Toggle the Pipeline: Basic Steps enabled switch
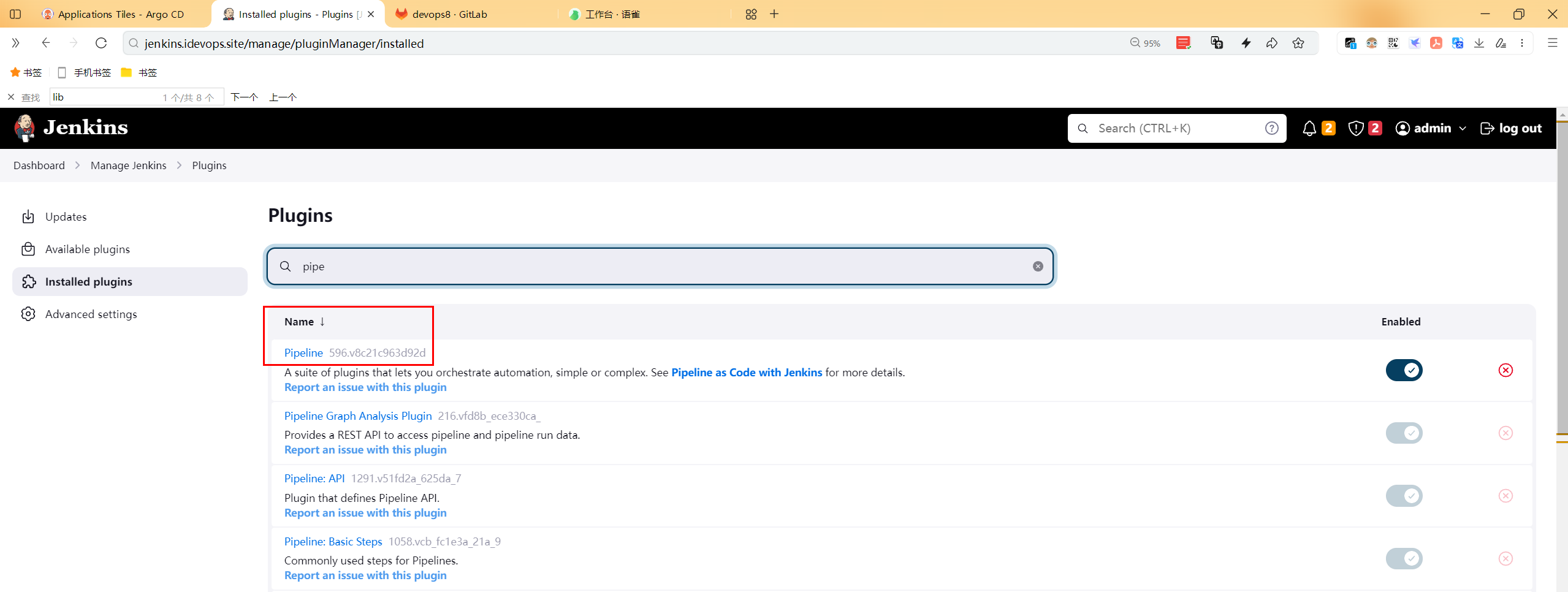This screenshot has width=1568, height=592. (x=1404, y=558)
